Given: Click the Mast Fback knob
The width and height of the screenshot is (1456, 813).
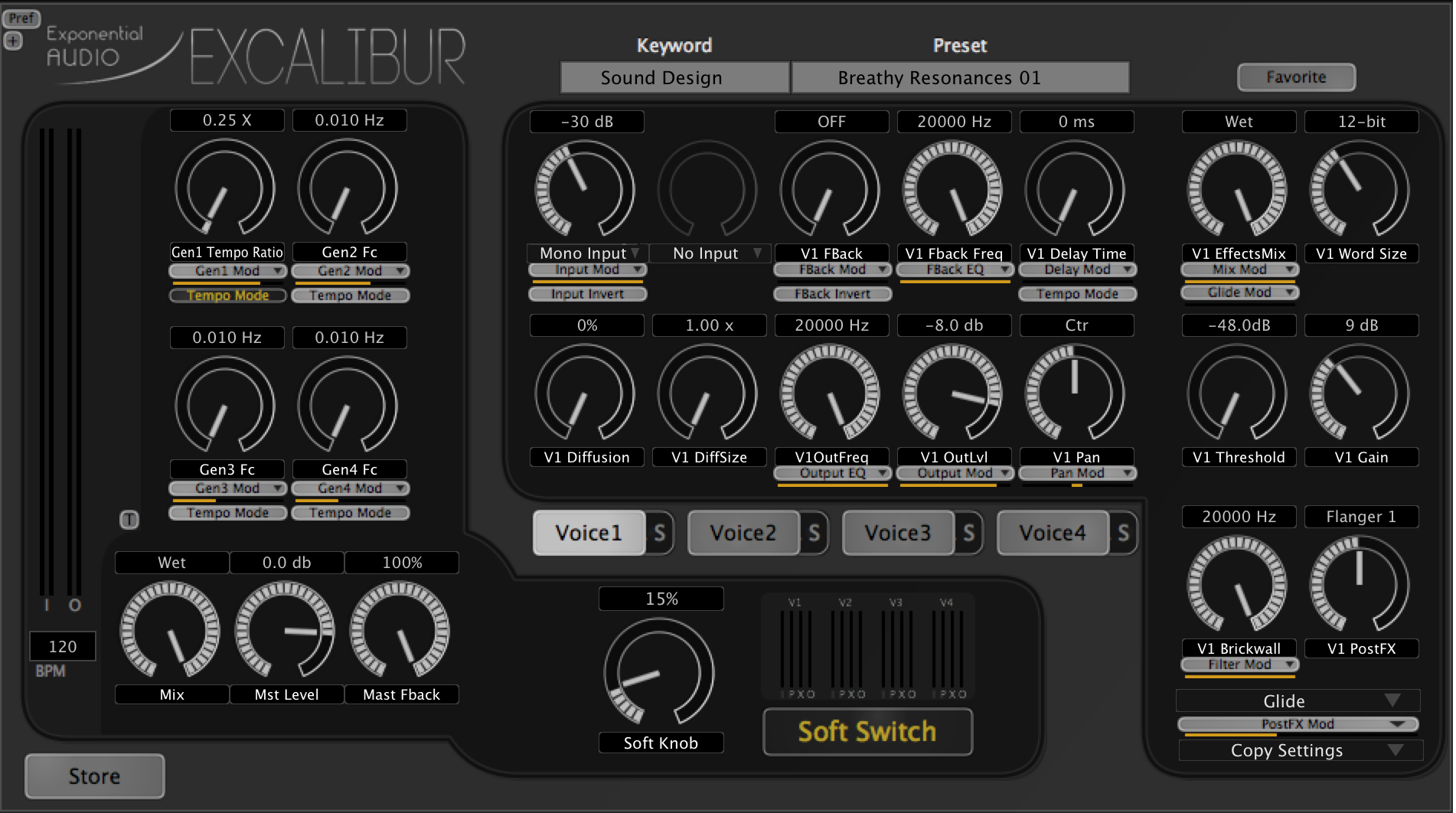Looking at the screenshot, I should (401, 631).
